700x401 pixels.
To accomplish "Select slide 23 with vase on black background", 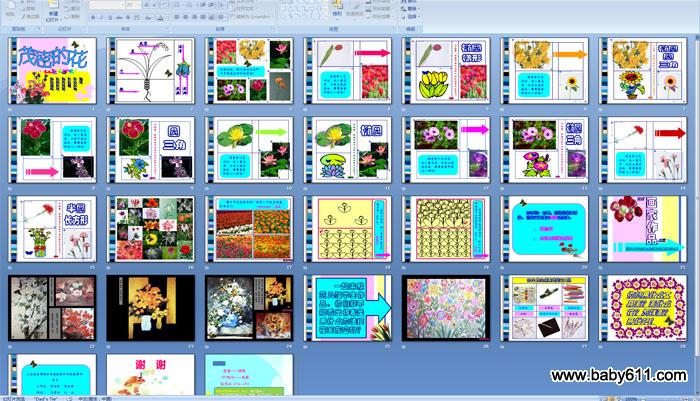I will tap(150, 308).
